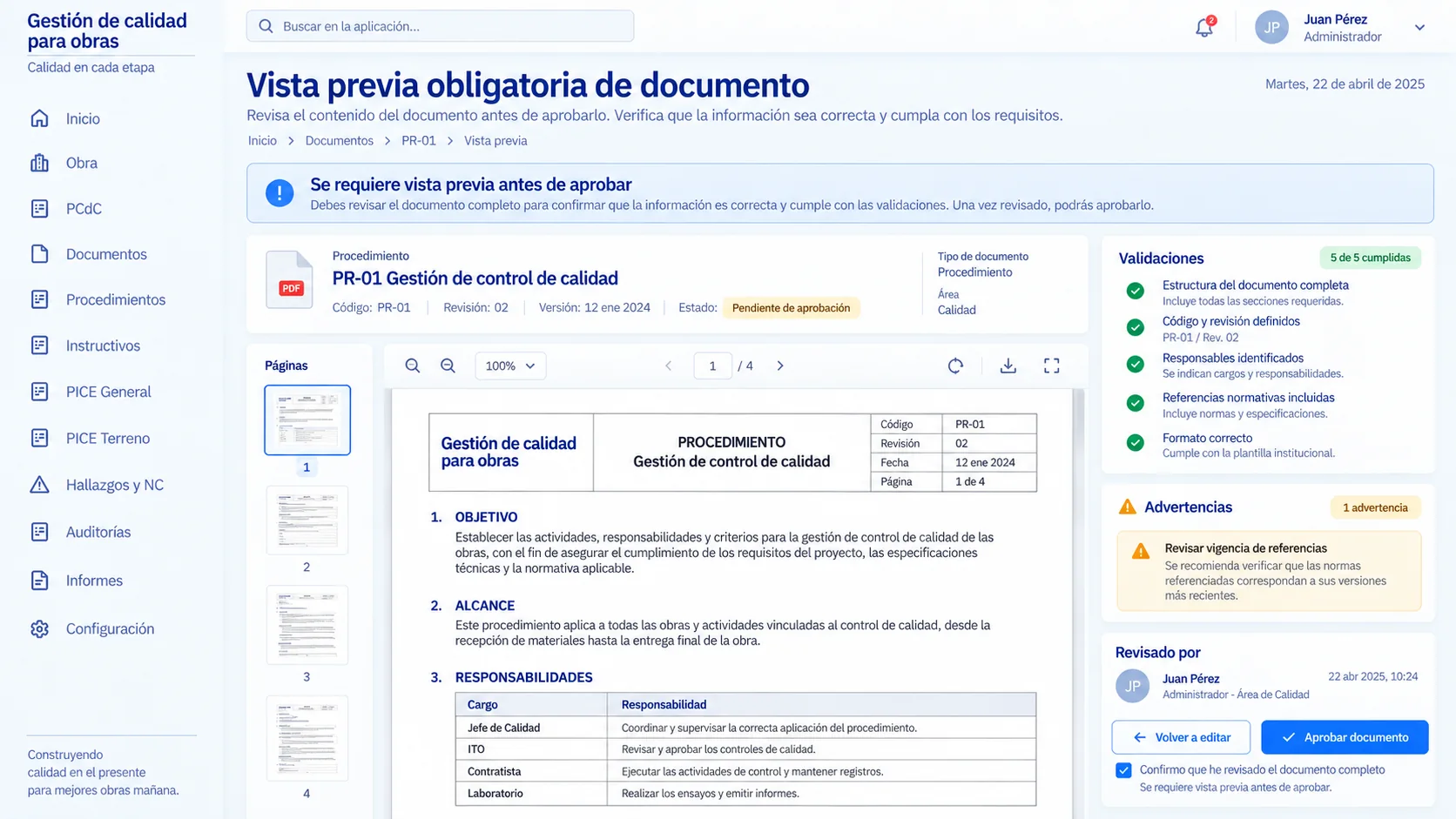Click the Informes sidebar icon

[39, 581]
